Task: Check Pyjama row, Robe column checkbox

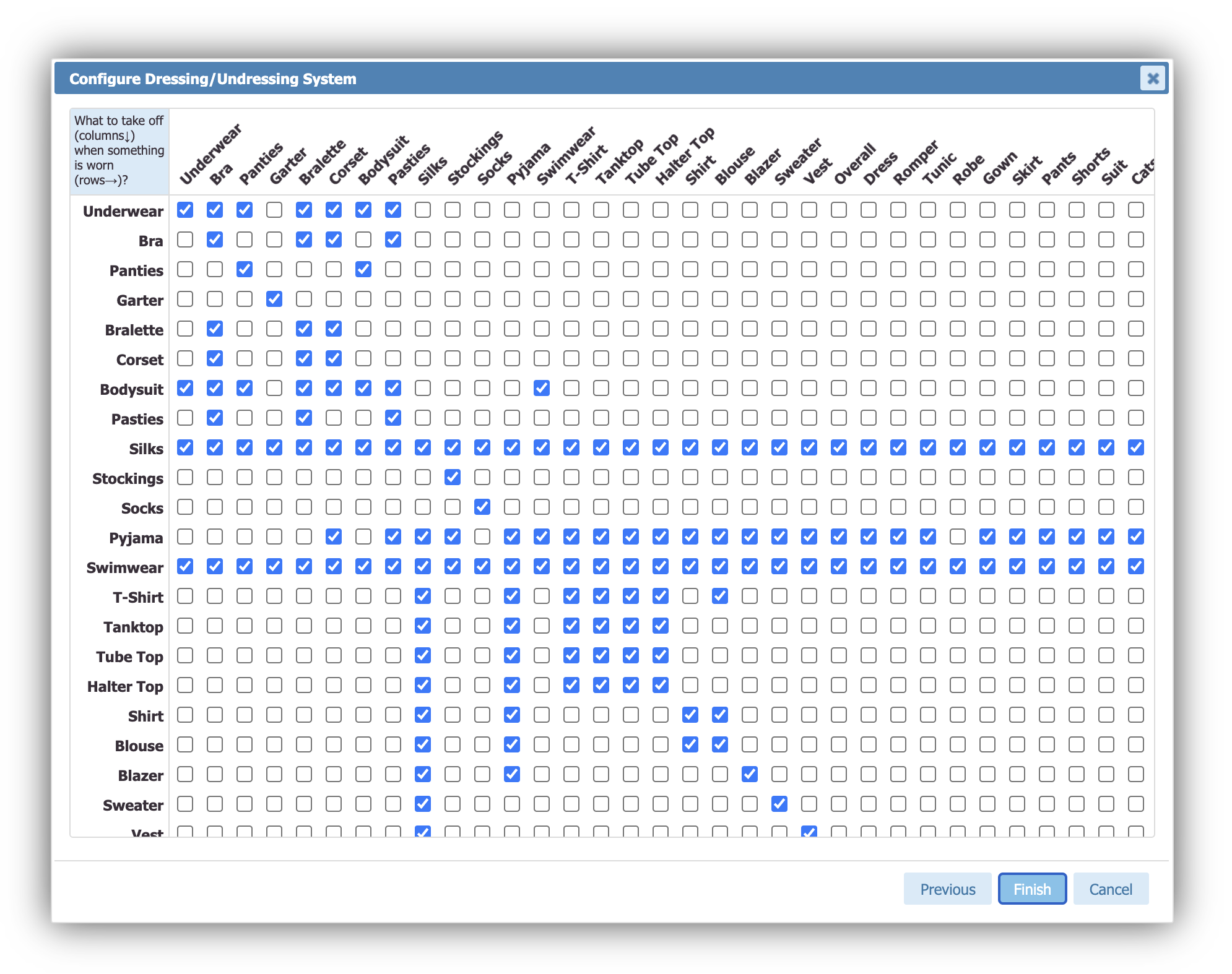Action: [x=958, y=537]
